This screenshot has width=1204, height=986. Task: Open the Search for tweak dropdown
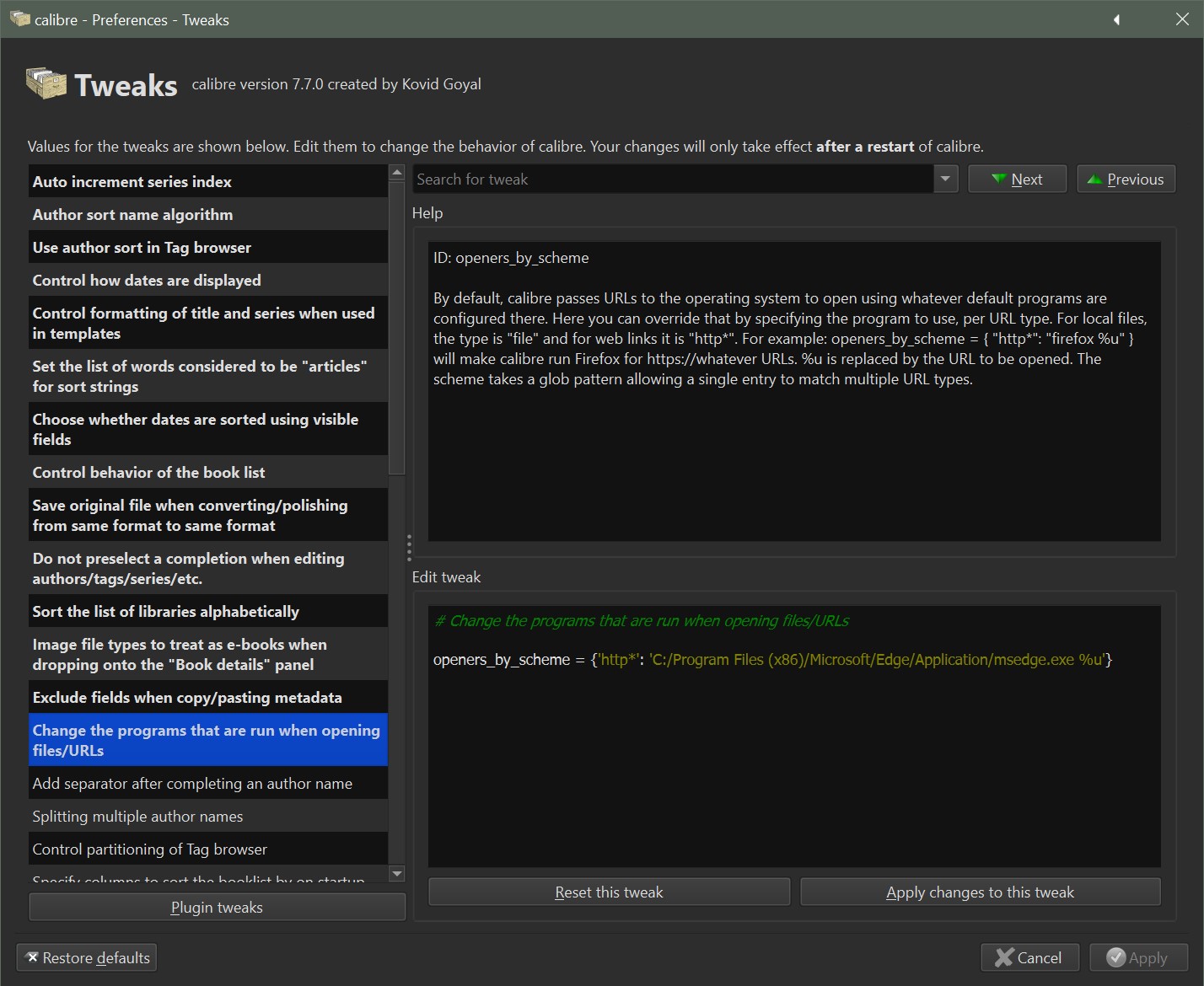tap(946, 179)
